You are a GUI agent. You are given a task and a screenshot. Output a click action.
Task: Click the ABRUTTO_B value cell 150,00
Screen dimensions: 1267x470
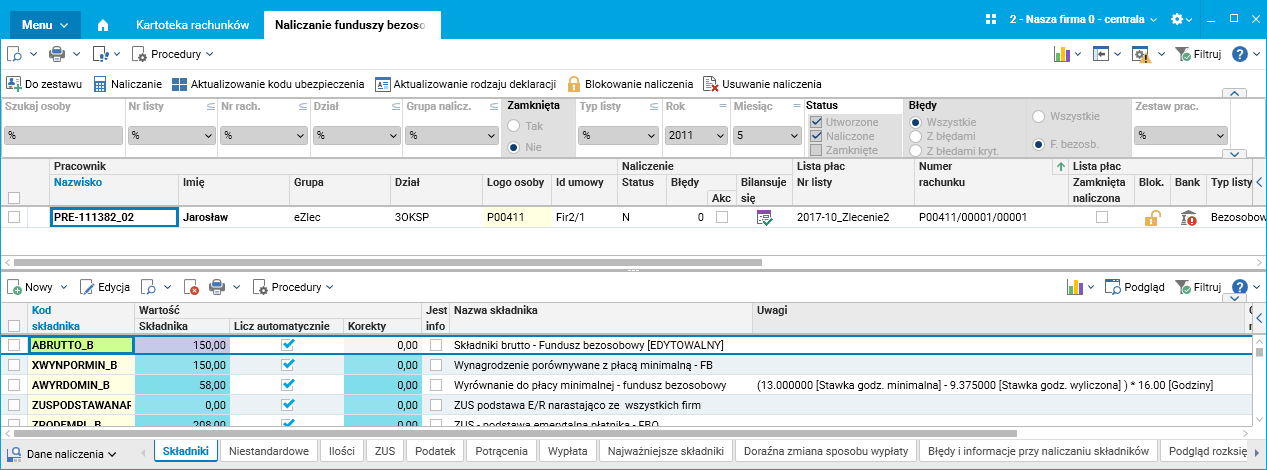(x=183, y=345)
